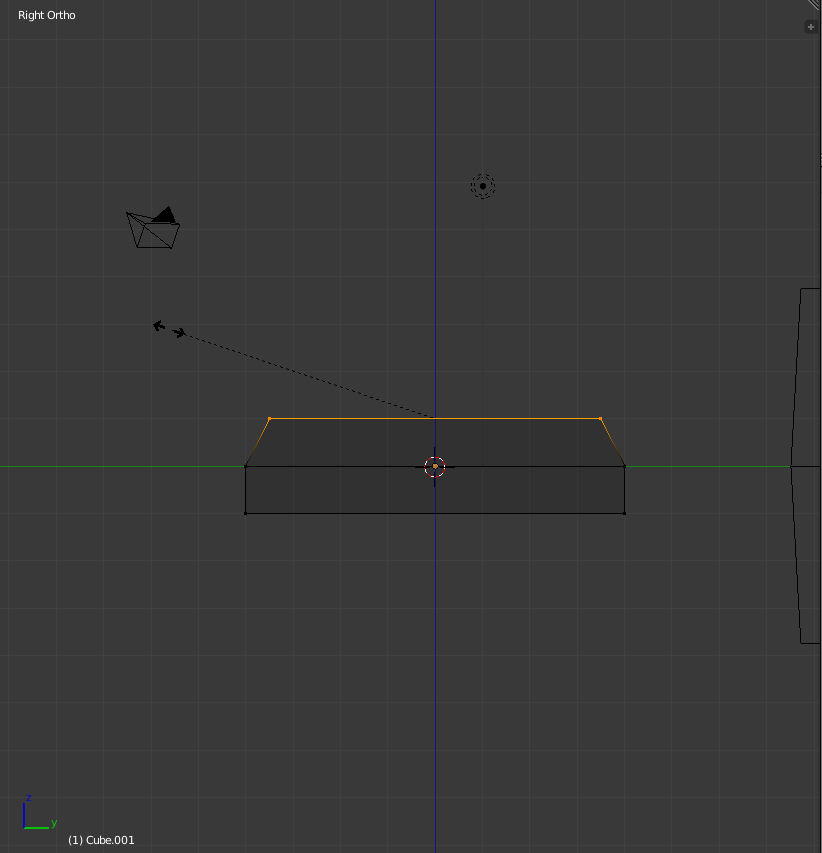The image size is (822, 853).
Task: Click the orange selected top edge of the mesh
Action: tap(435, 418)
